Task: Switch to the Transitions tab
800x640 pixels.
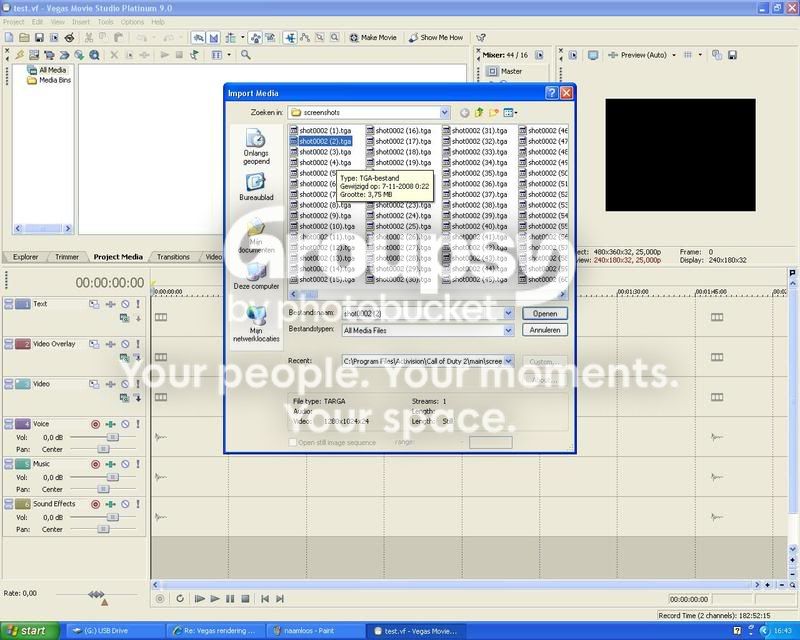Action: coord(173,257)
